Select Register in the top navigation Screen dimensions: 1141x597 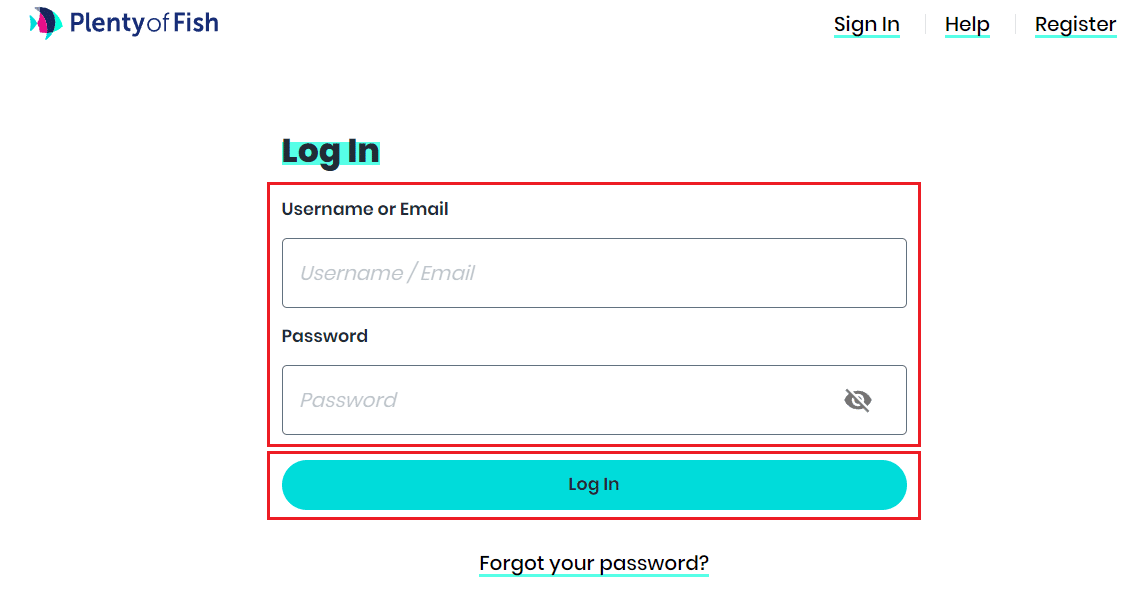(x=1075, y=24)
